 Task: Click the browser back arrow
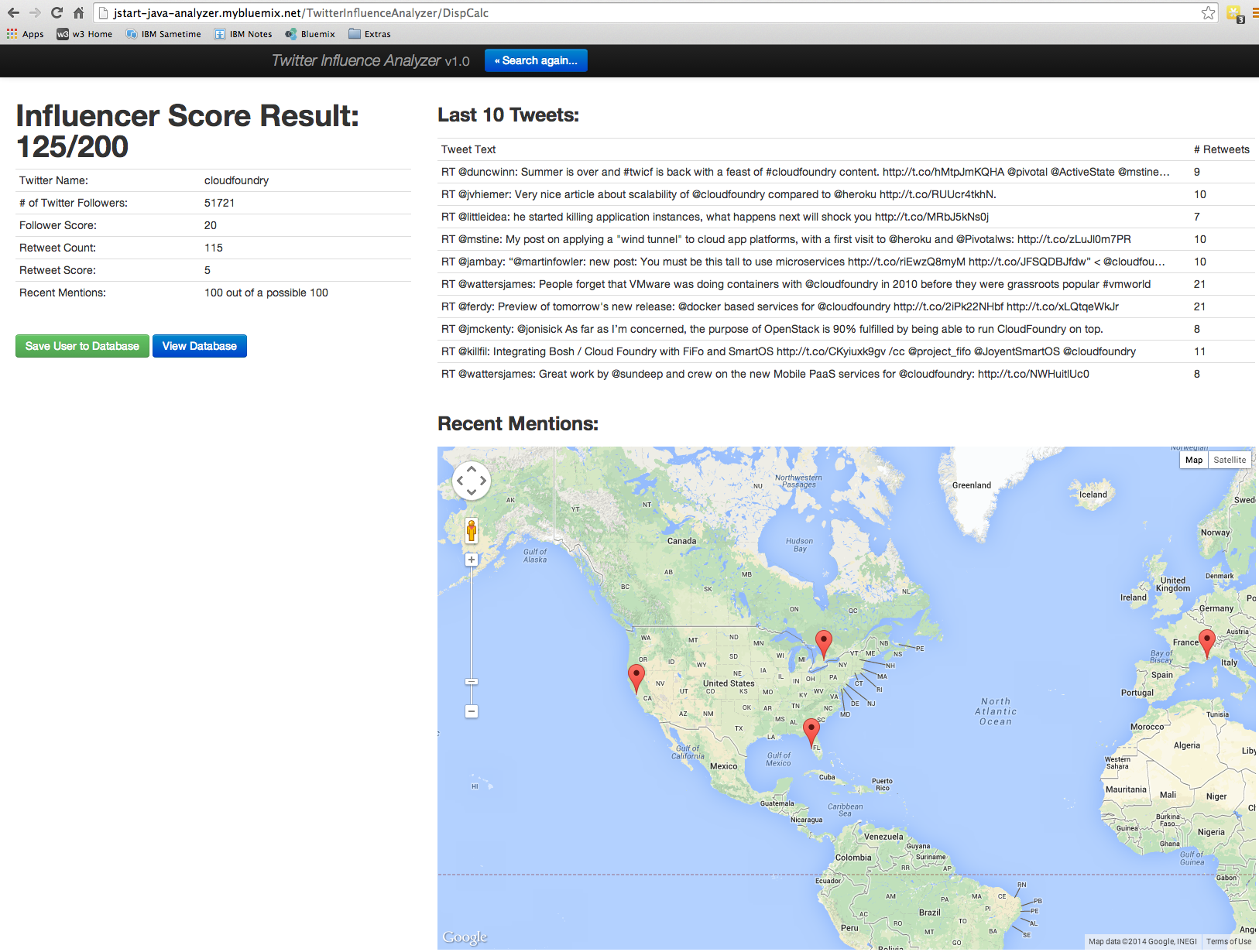(13, 12)
